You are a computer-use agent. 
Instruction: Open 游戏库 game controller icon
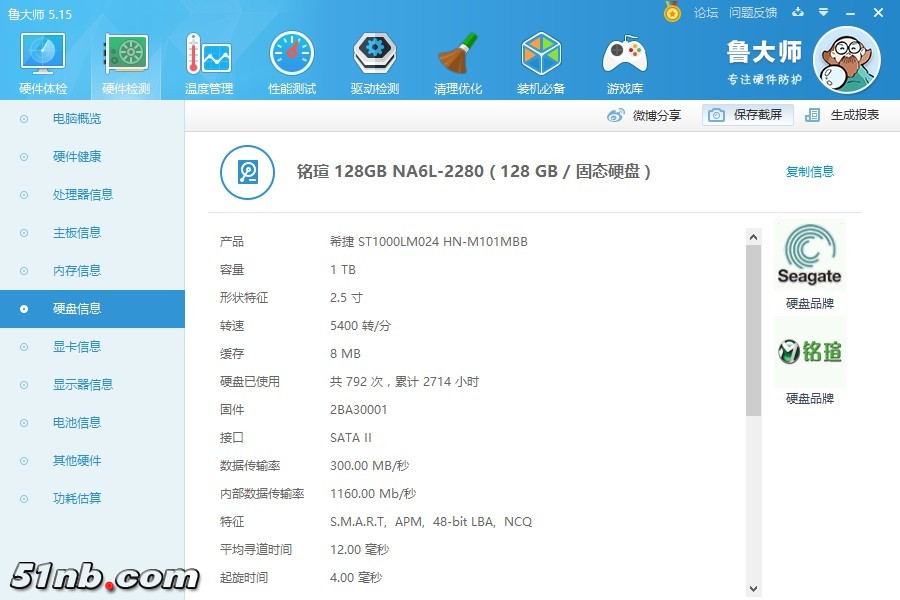point(624,62)
